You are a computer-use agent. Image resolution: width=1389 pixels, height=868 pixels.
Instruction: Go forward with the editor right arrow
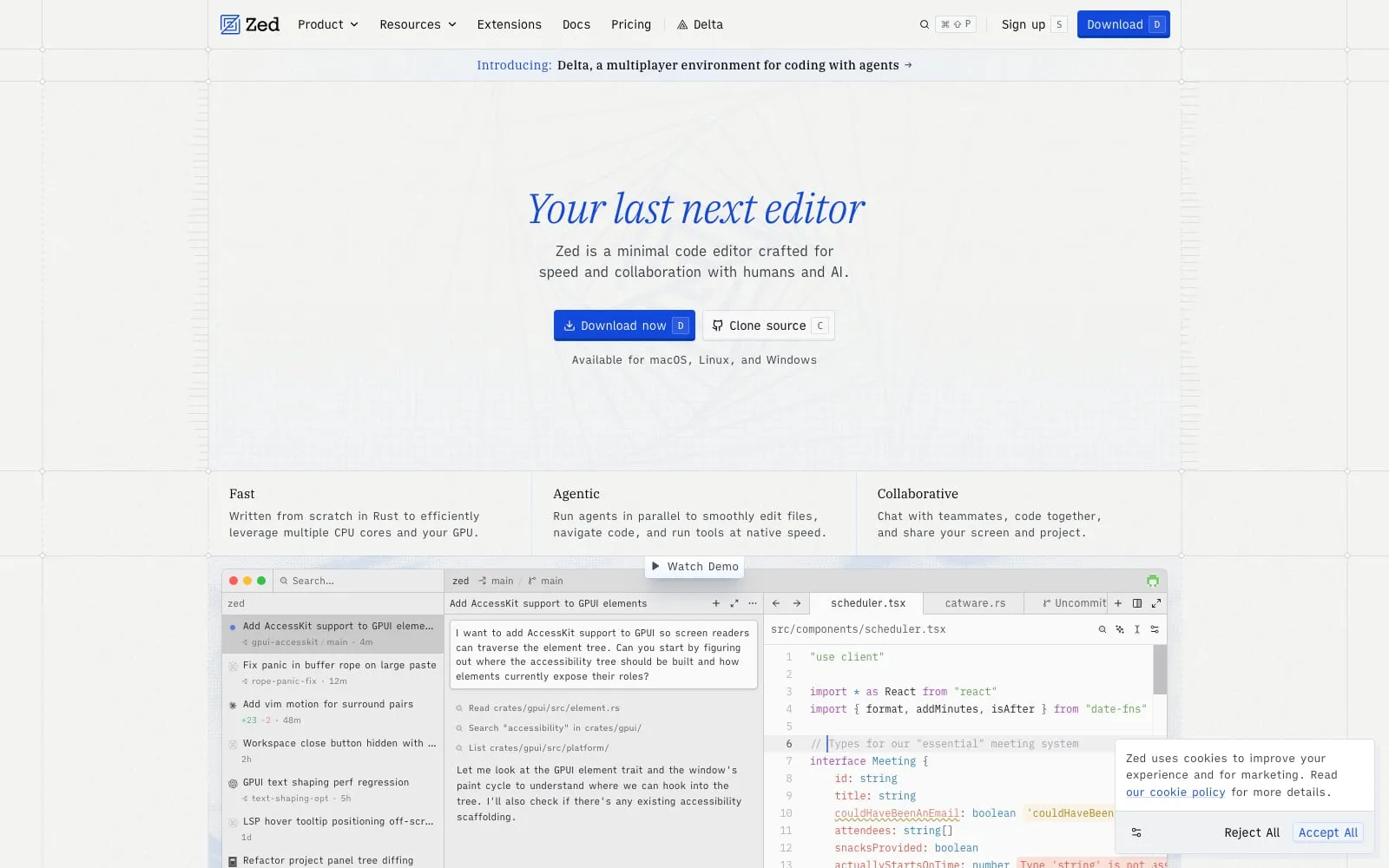797,603
